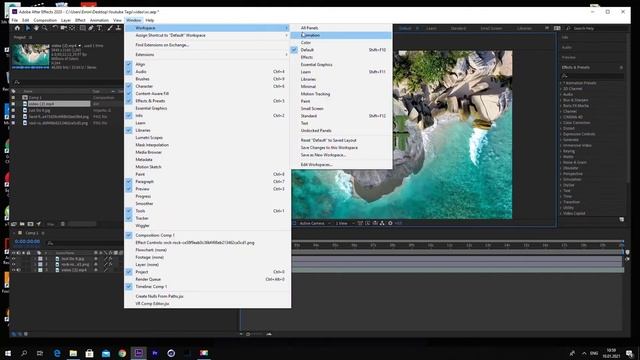Image resolution: width=640 pixels, height=360 pixels.
Task: Click the new folder icon in Project panel
Action: pyautogui.click(x=22, y=224)
